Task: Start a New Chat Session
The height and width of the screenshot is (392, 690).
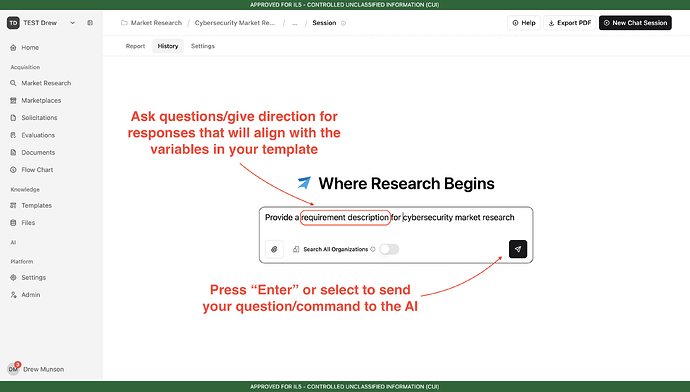Action: coord(635,23)
